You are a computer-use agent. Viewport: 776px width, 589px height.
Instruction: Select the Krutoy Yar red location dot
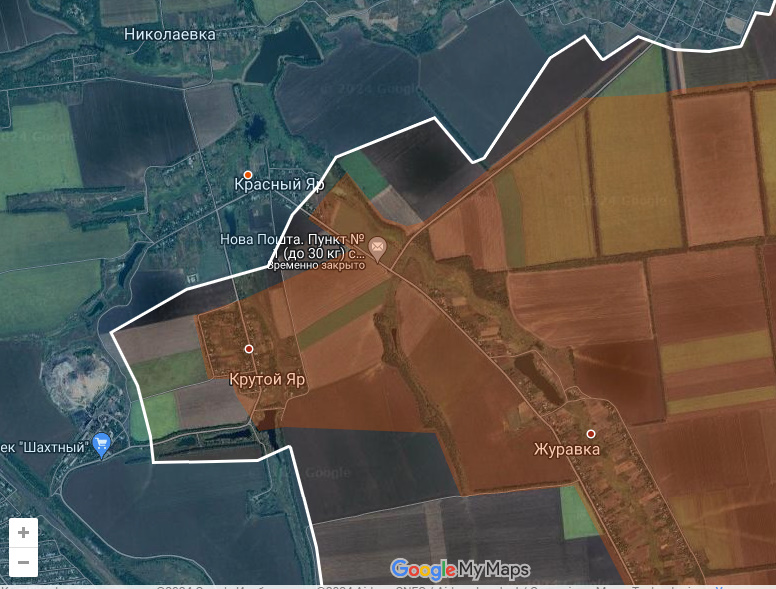(249, 349)
